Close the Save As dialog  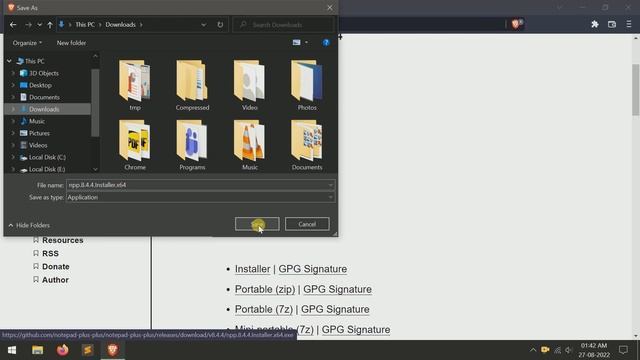(x=330, y=7)
